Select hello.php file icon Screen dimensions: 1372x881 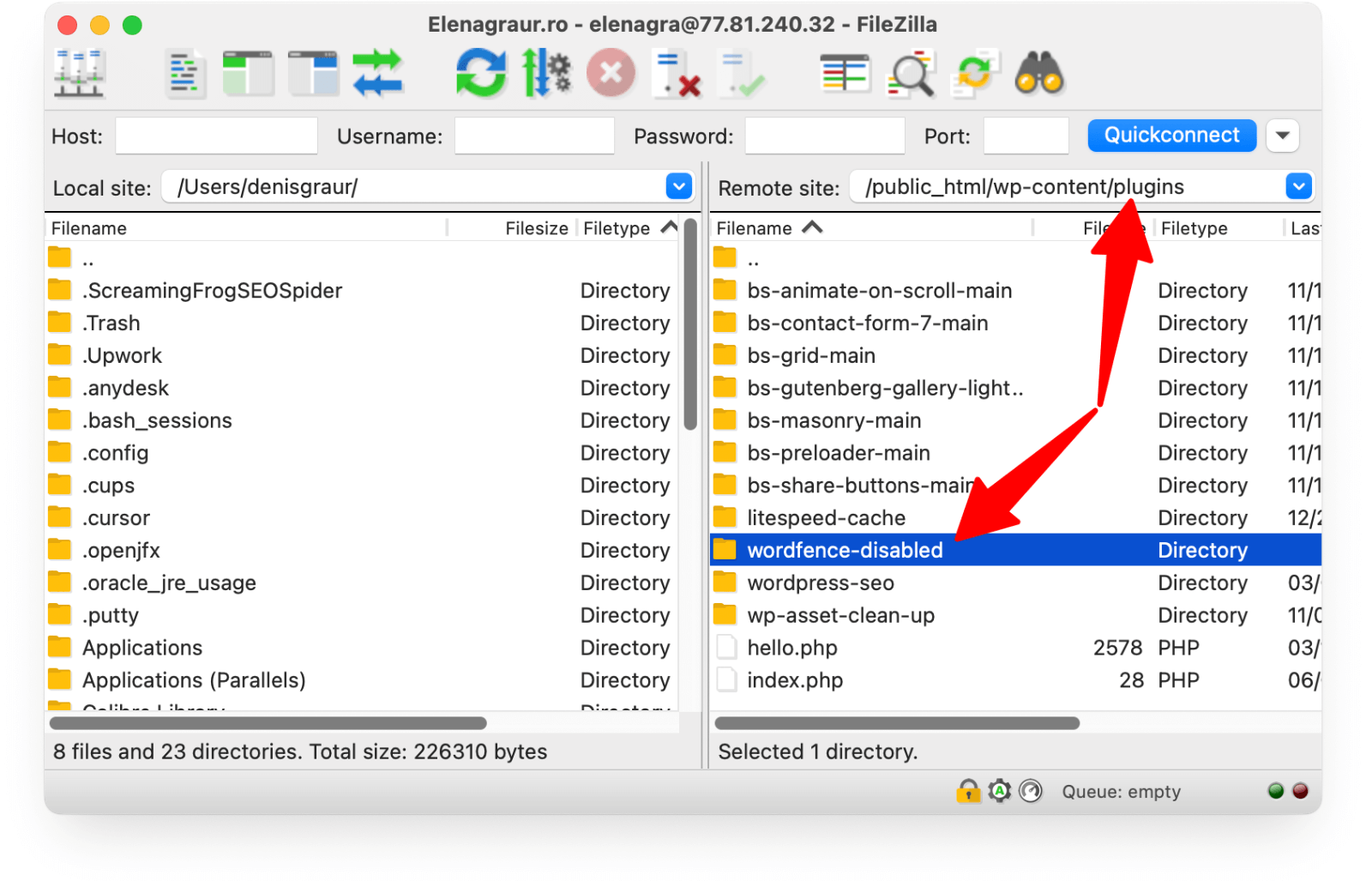725,647
